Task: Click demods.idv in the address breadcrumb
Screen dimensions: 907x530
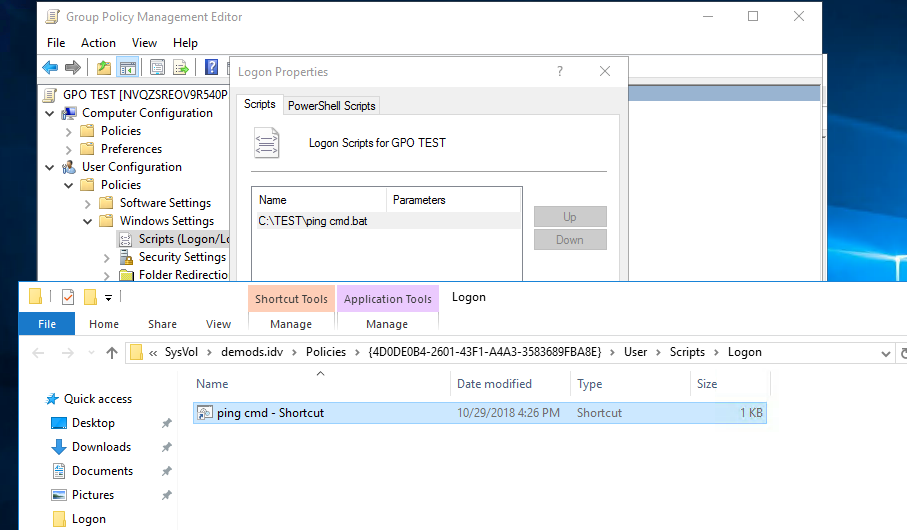Action: [252, 352]
